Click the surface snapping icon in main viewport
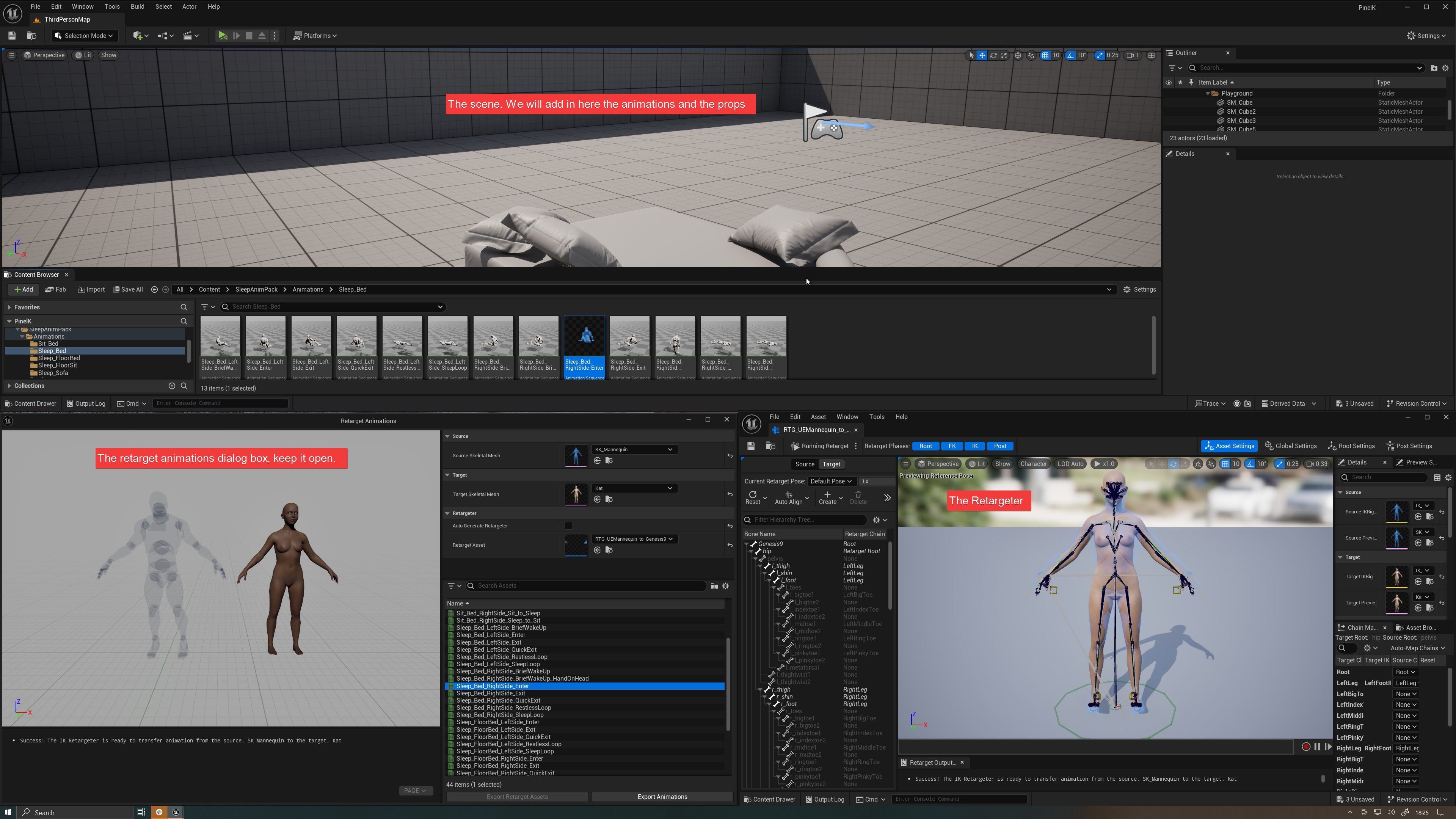The image size is (1456, 819). coord(1031,55)
